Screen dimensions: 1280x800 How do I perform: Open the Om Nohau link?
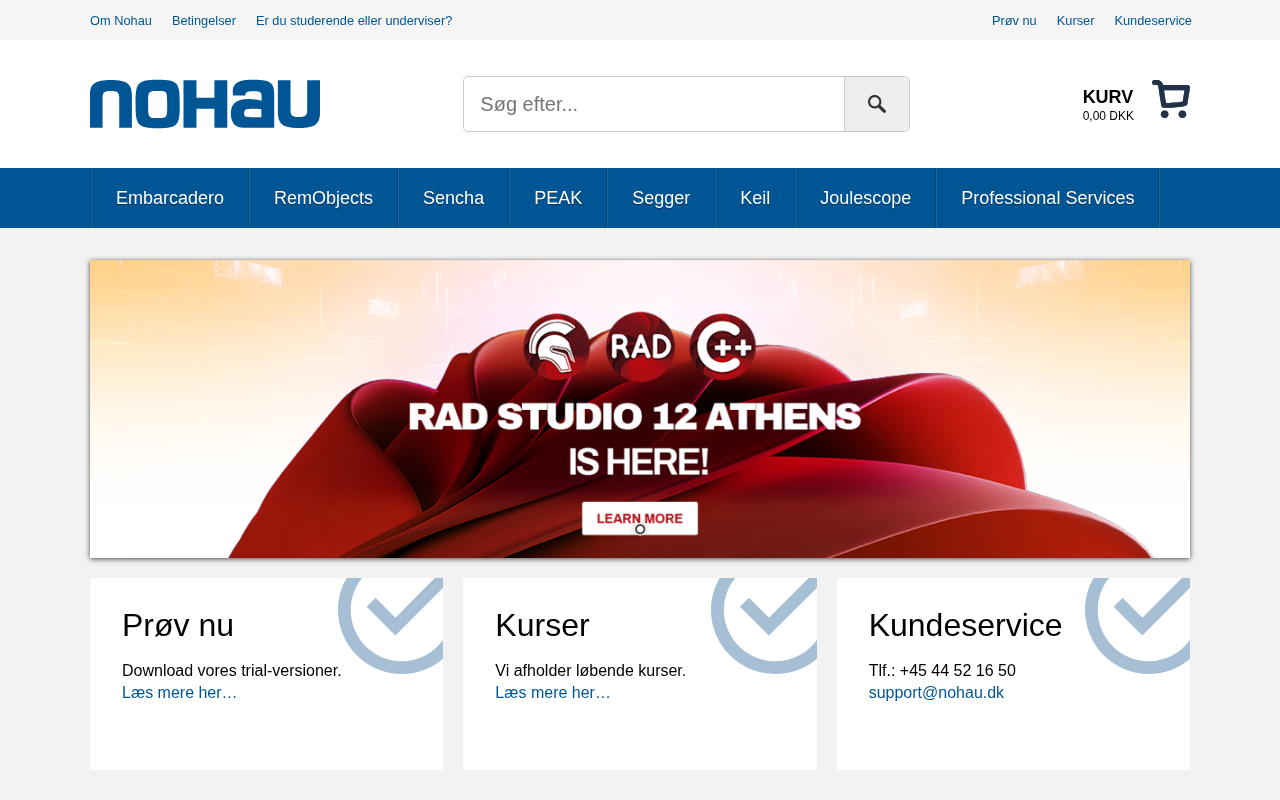121,21
